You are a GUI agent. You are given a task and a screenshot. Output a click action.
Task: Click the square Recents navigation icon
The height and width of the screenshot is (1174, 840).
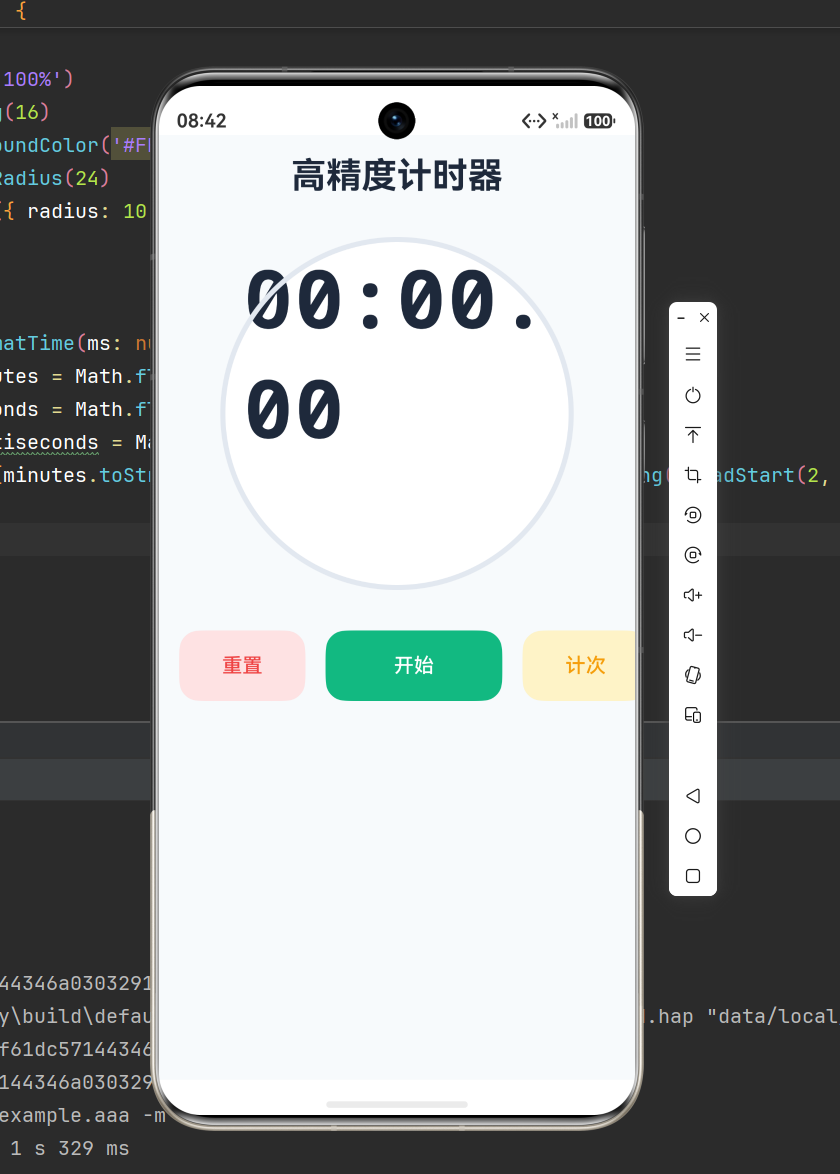[x=693, y=876]
